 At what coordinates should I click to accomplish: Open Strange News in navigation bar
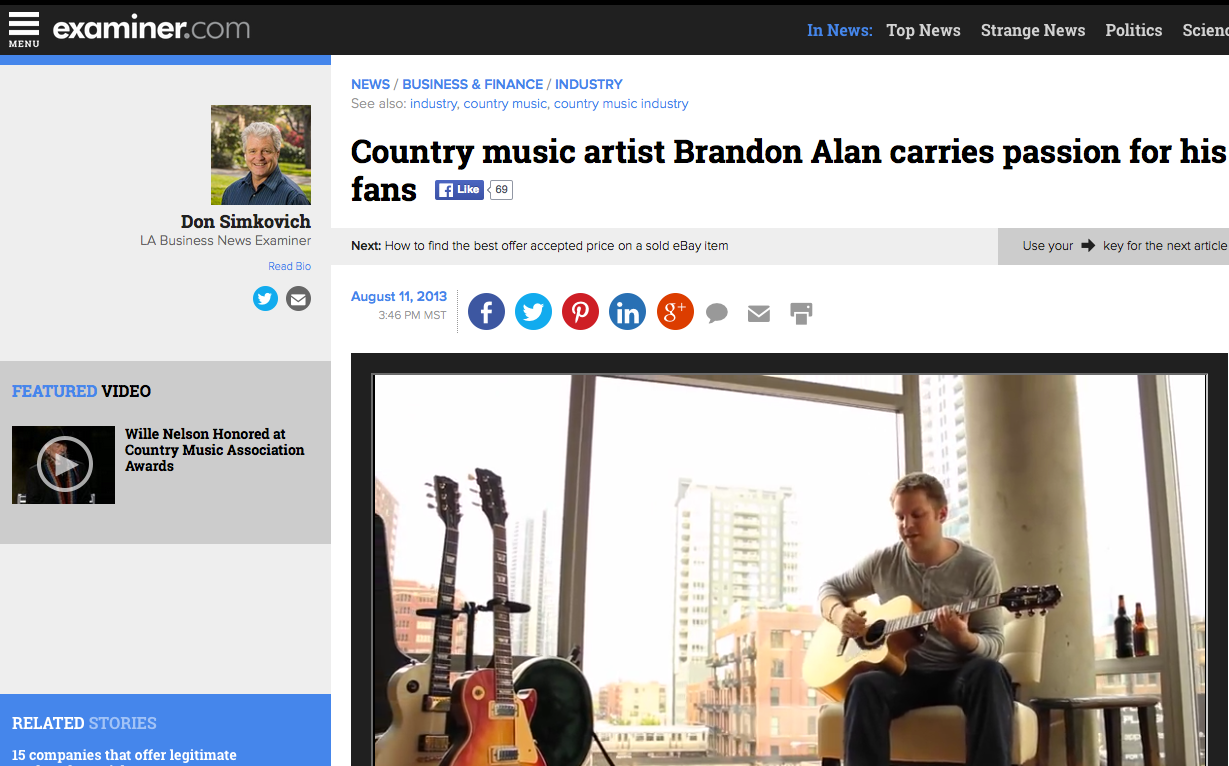click(x=1033, y=30)
